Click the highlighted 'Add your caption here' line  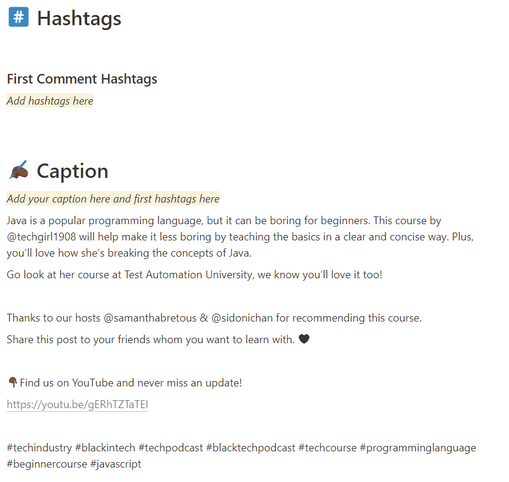pos(113,199)
